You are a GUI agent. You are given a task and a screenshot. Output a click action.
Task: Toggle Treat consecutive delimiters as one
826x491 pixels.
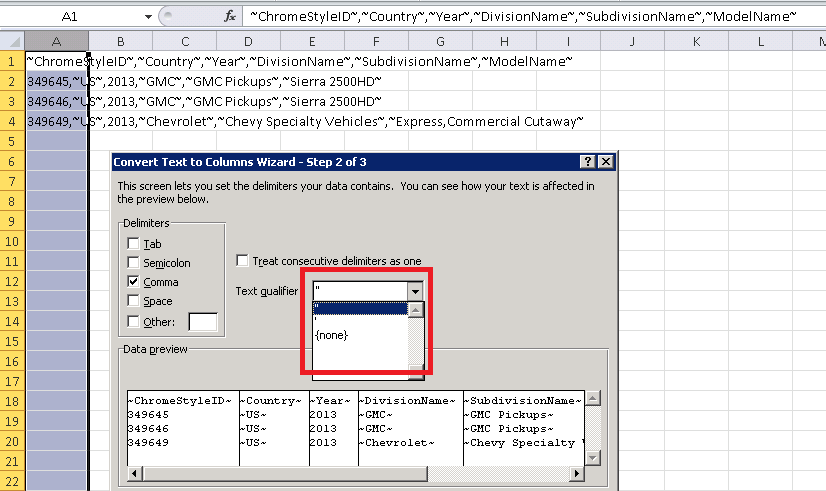242,260
